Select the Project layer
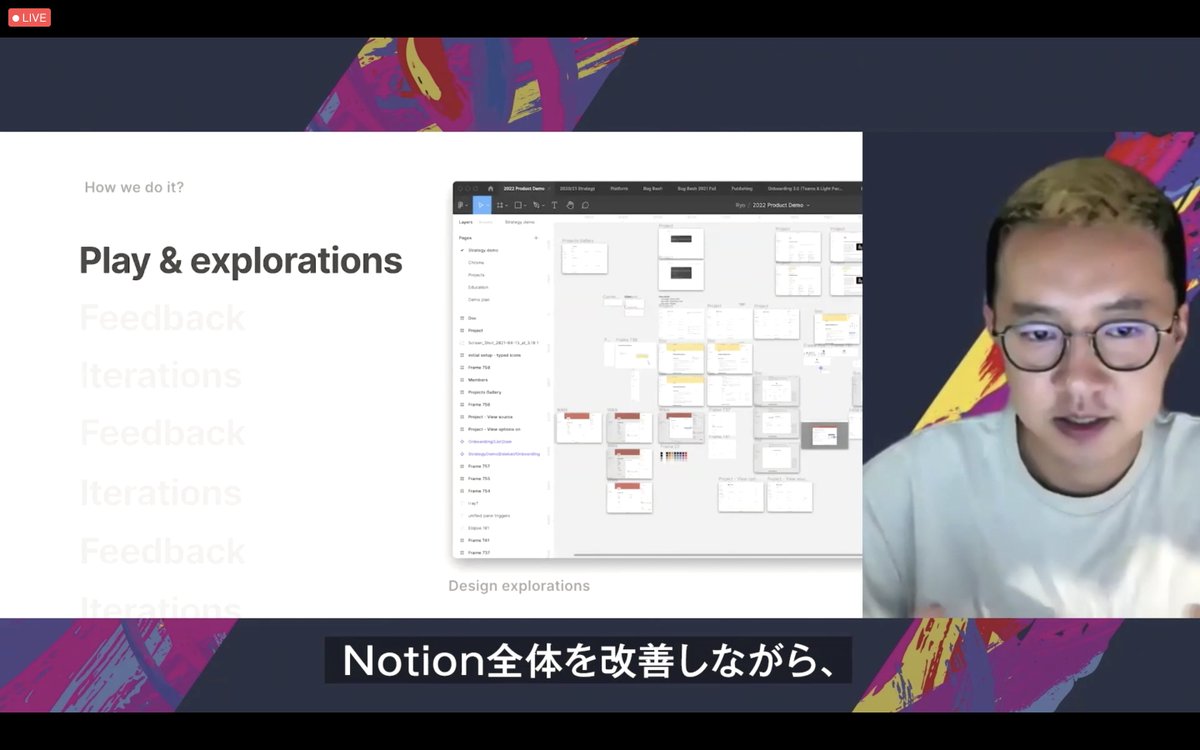Viewport: 1200px width, 750px height. (x=476, y=330)
